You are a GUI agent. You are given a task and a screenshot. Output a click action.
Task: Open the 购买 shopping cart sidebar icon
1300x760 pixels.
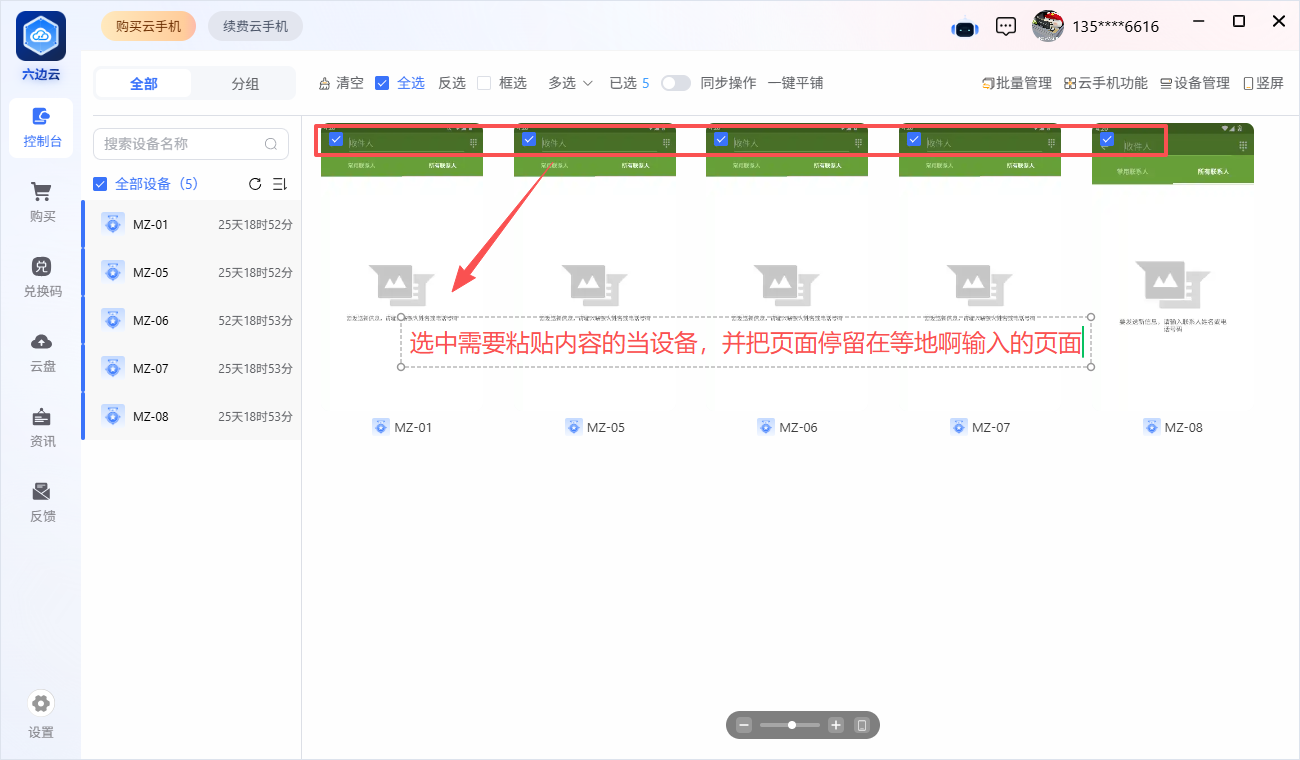[41, 192]
